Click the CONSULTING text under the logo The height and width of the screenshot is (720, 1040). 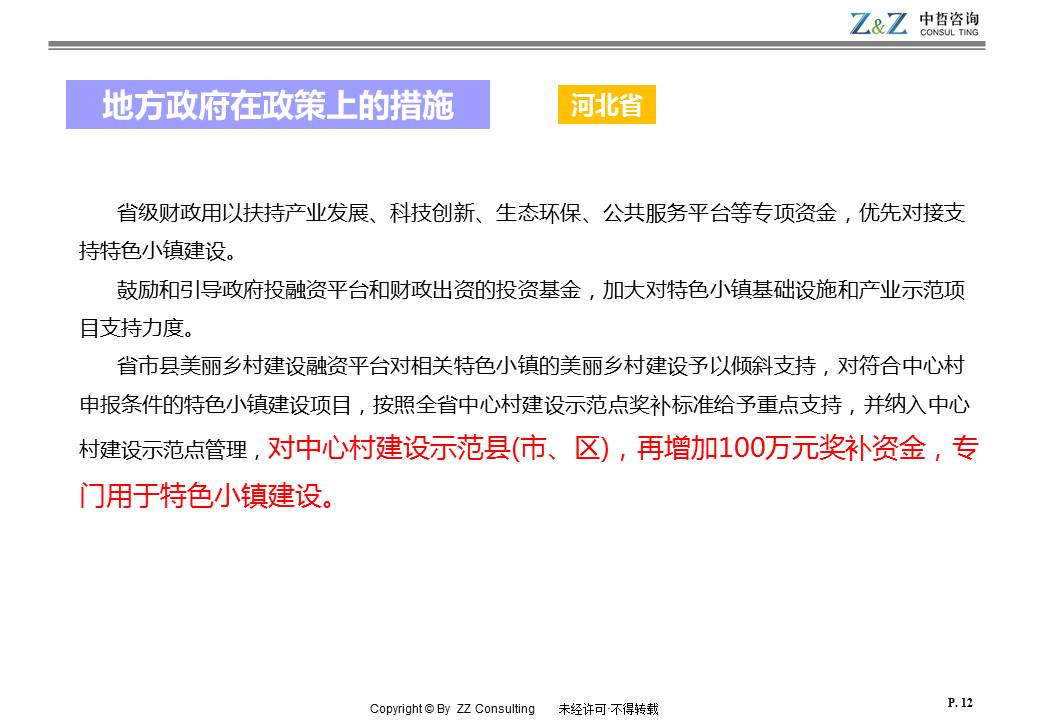click(949, 33)
